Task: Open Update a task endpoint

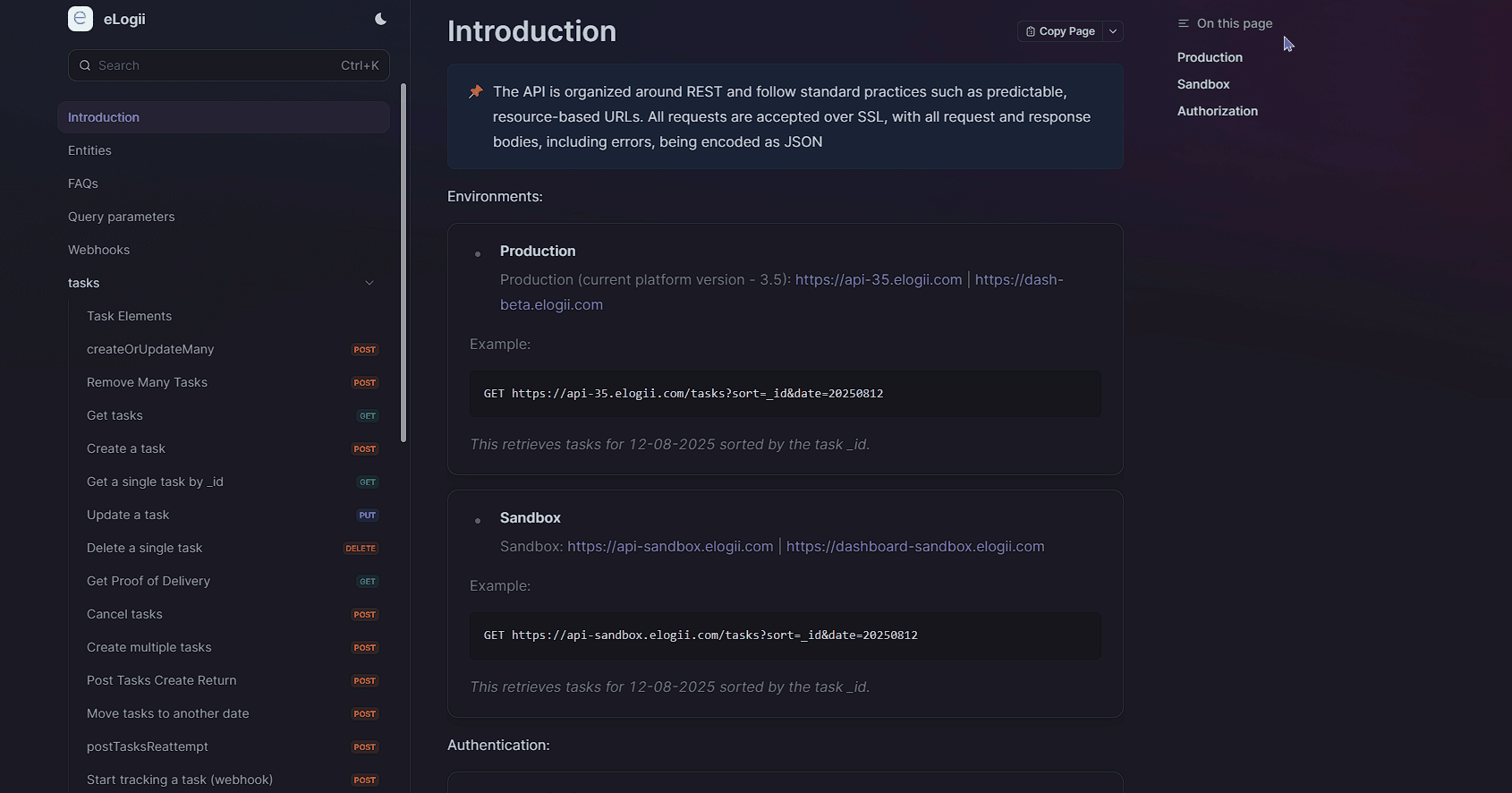Action: coord(128,515)
